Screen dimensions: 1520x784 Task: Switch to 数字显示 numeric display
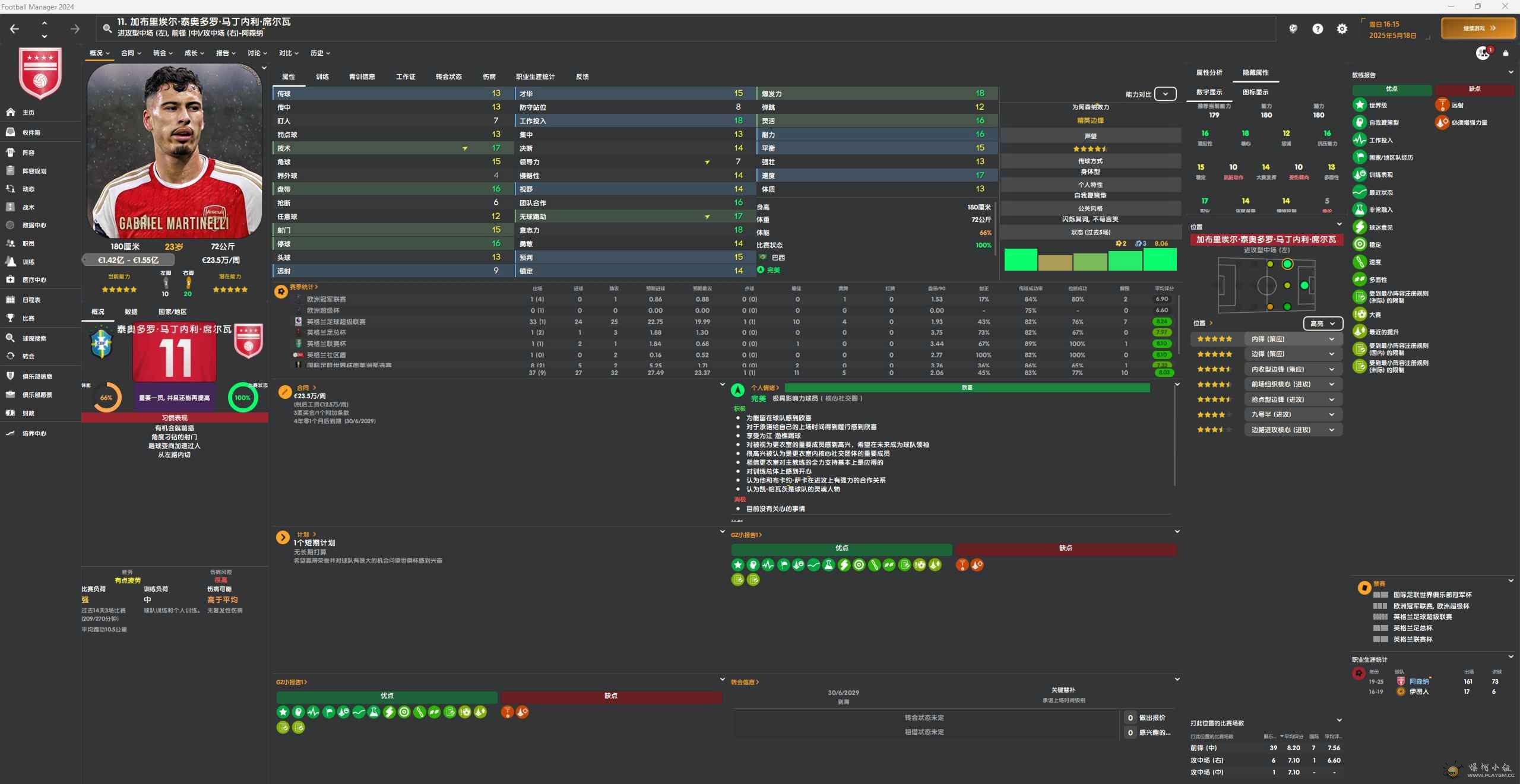(1209, 92)
